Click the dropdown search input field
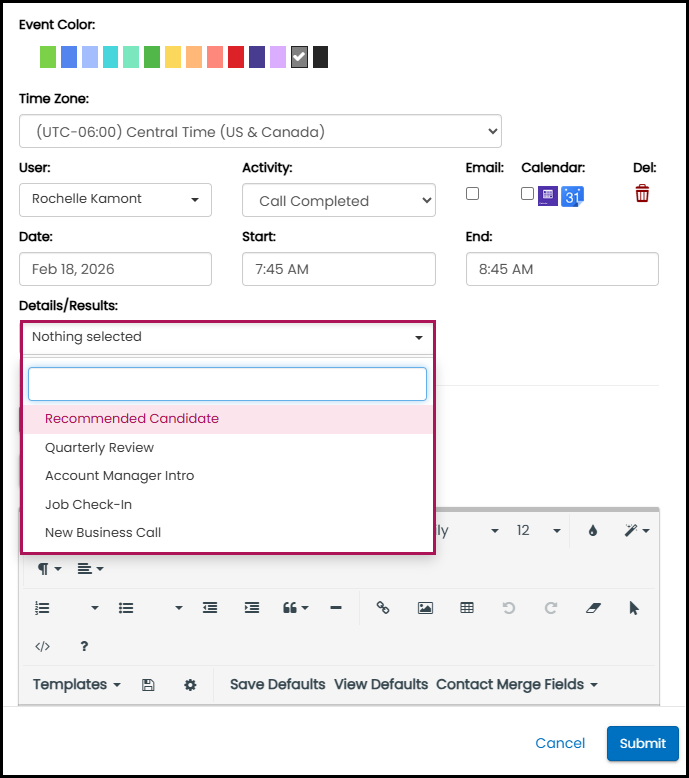Image resolution: width=689 pixels, height=778 pixels. (227, 384)
